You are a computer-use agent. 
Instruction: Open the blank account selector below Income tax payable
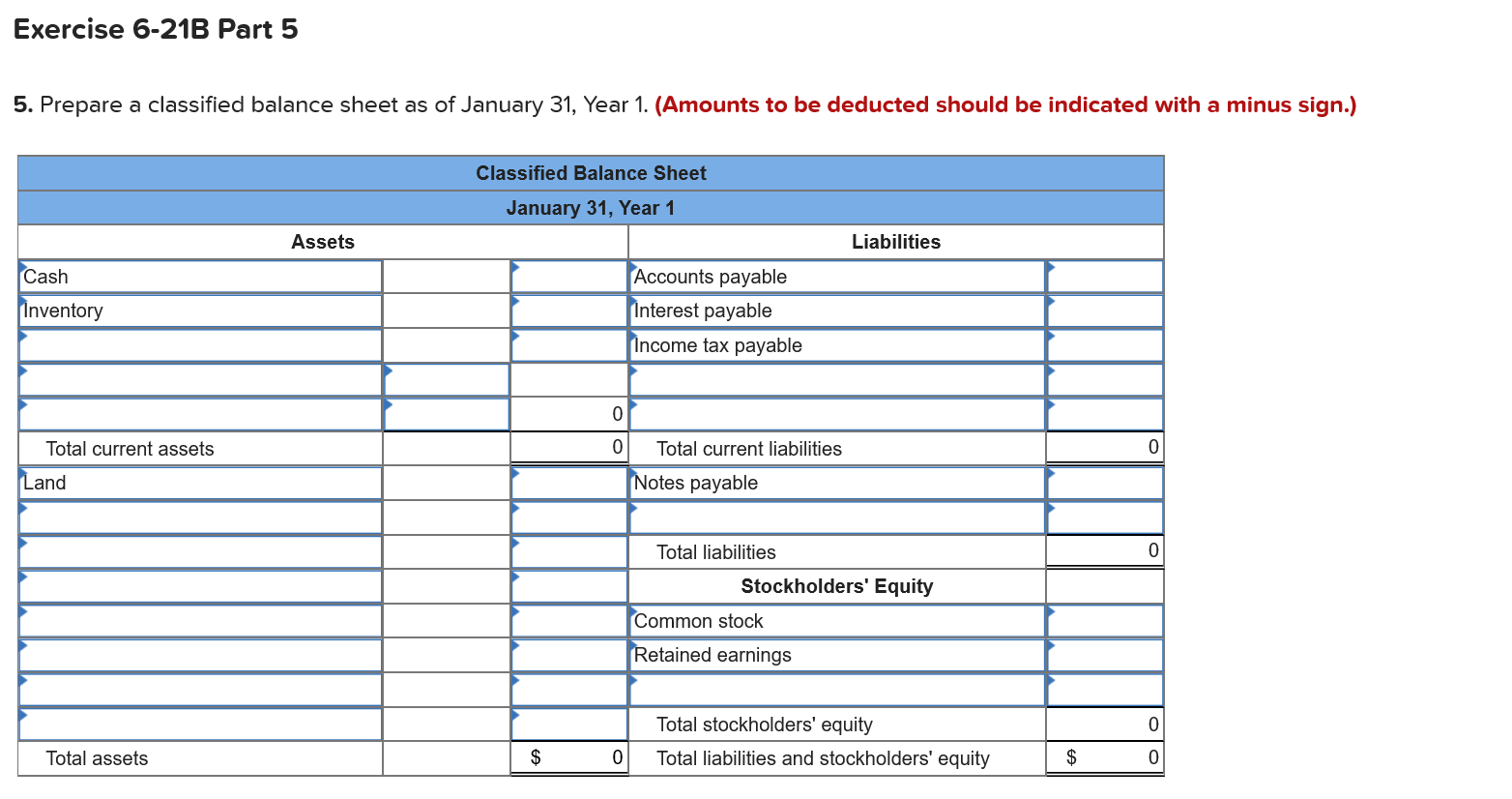click(x=836, y=379)
